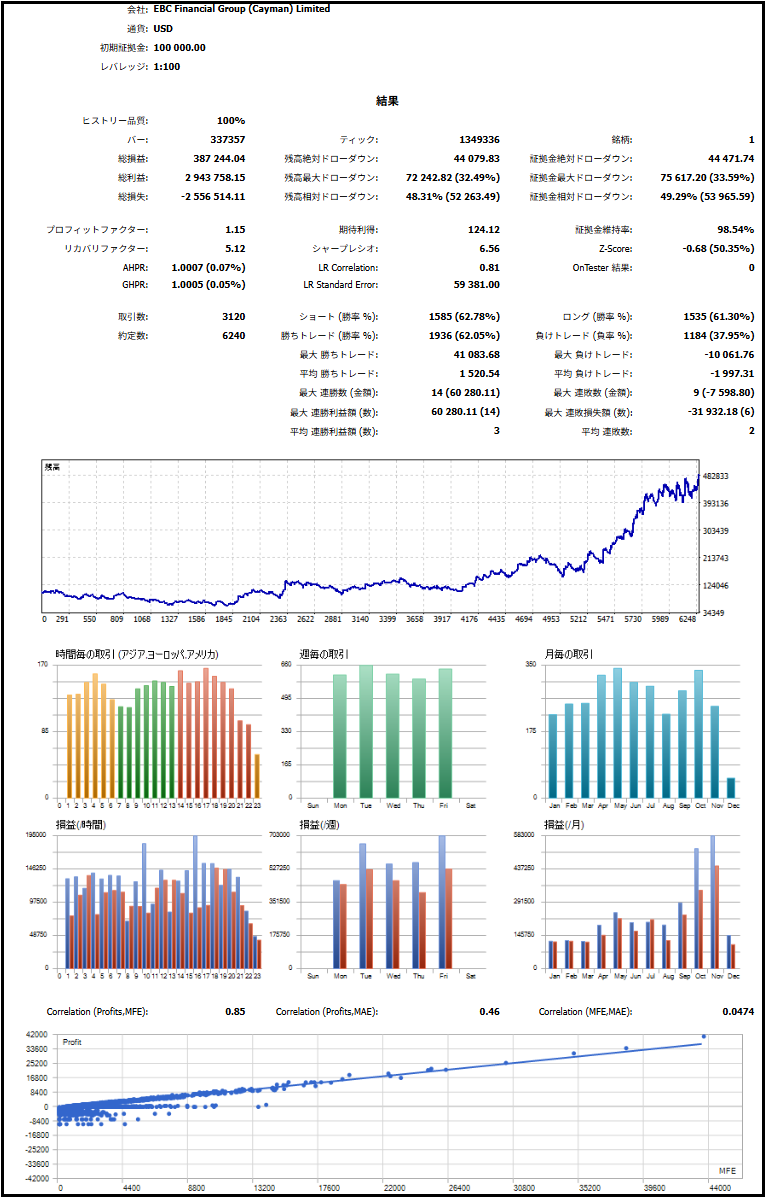Click the total trades count 3120

click(232, 316)
